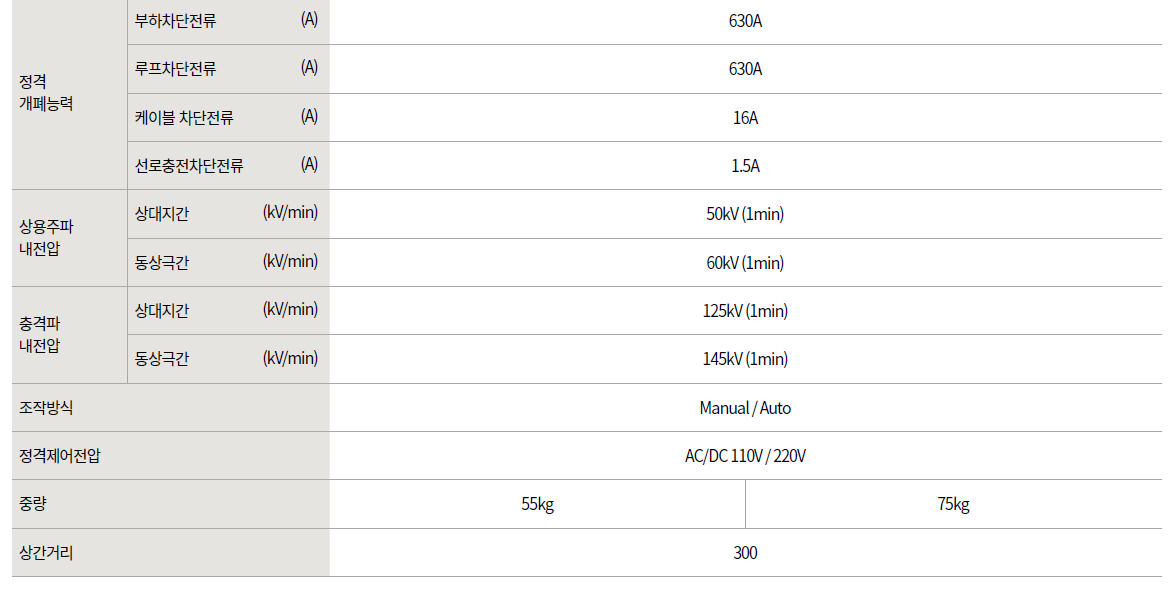Image resolution: width=1175 pixels, height=590 pixels.
Task: Select the 정격제어전압 row label
Action: pyautogui.click(x=60, y=456)
